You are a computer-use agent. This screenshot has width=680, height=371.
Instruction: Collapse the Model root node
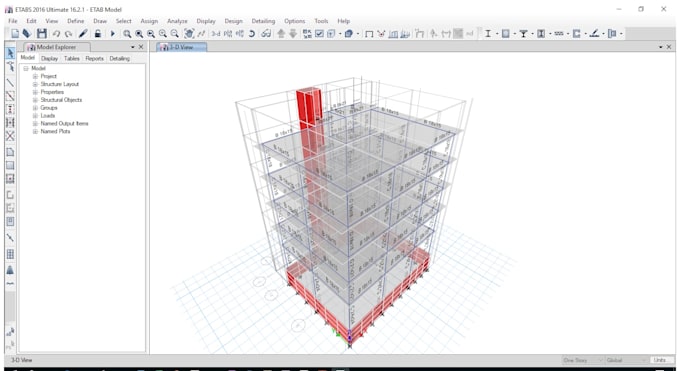[26, 69]
